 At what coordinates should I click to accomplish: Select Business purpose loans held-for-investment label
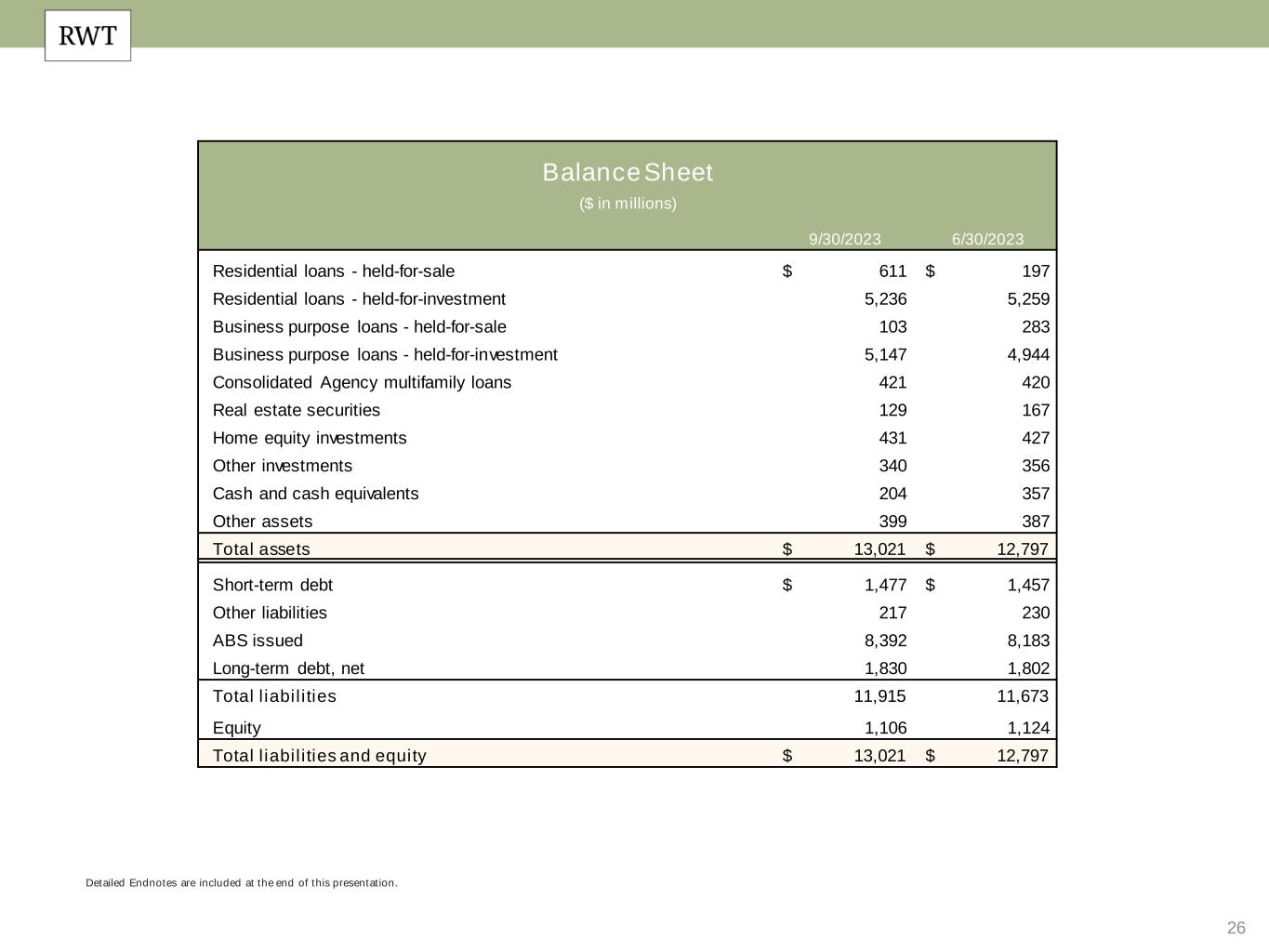coord(385,355)
